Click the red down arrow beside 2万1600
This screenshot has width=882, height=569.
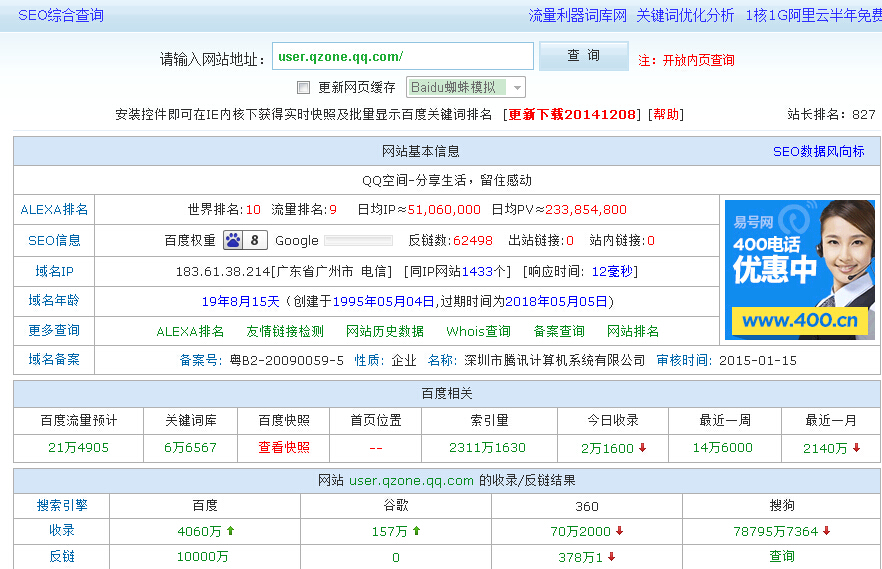point(642,448)
